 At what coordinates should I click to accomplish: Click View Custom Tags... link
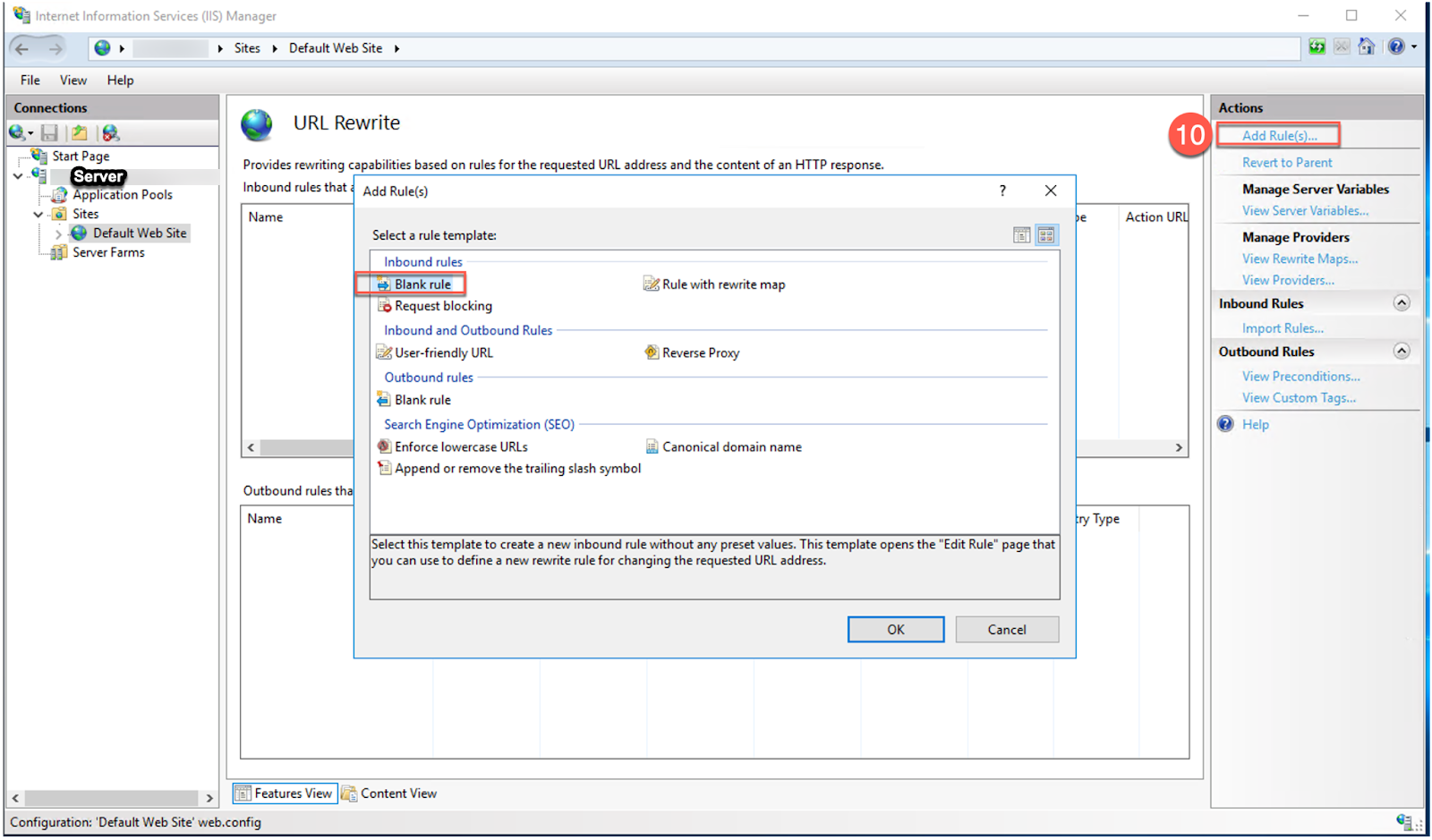[x=1299, y=398]
